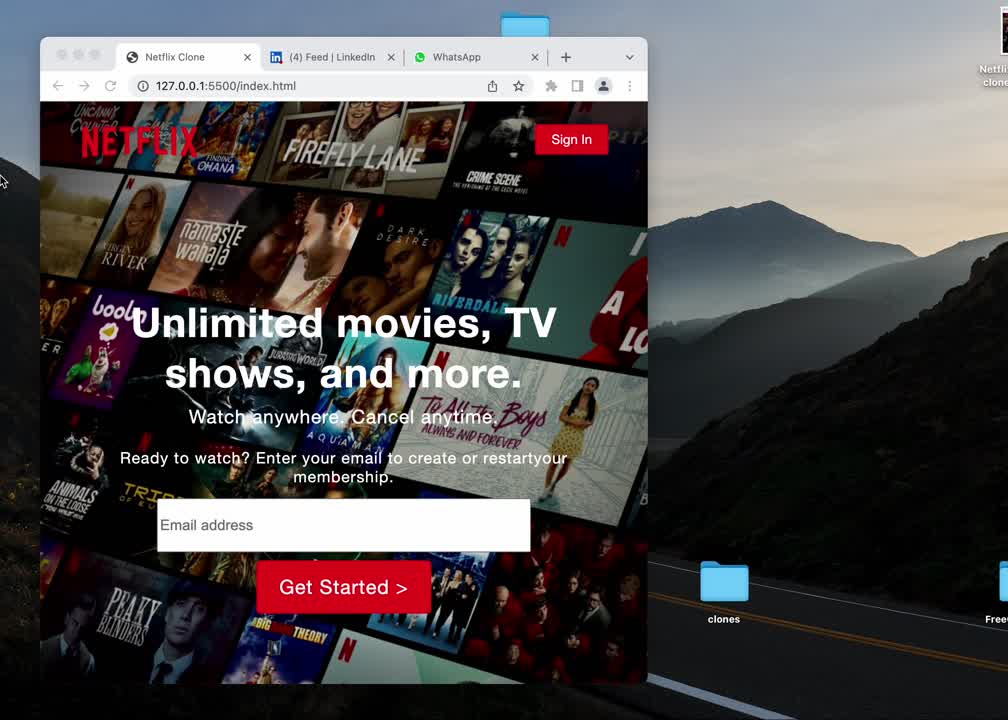Open a new tab with plus icon

(566, 57)
